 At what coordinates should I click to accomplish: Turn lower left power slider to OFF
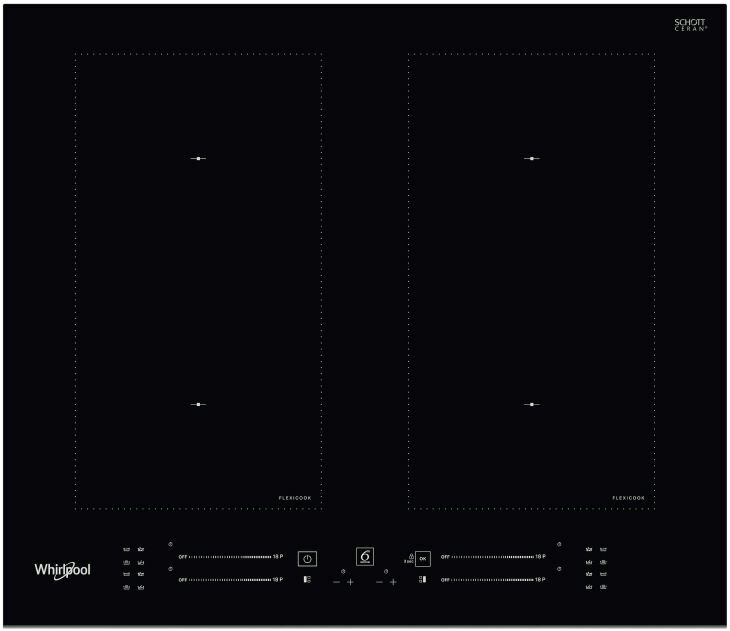[182, 580]
